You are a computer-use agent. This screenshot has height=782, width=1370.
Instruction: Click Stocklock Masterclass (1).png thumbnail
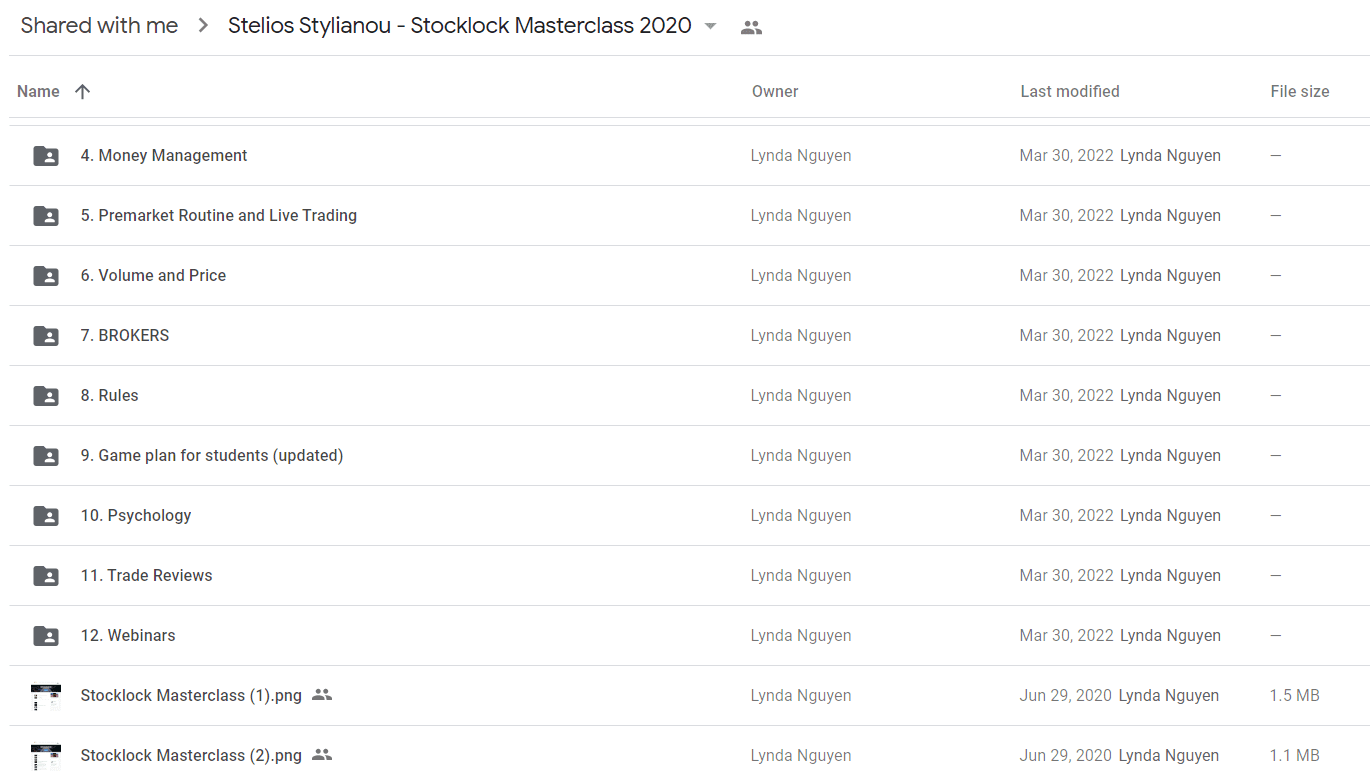pyautogui.click(x=46, y=697)
